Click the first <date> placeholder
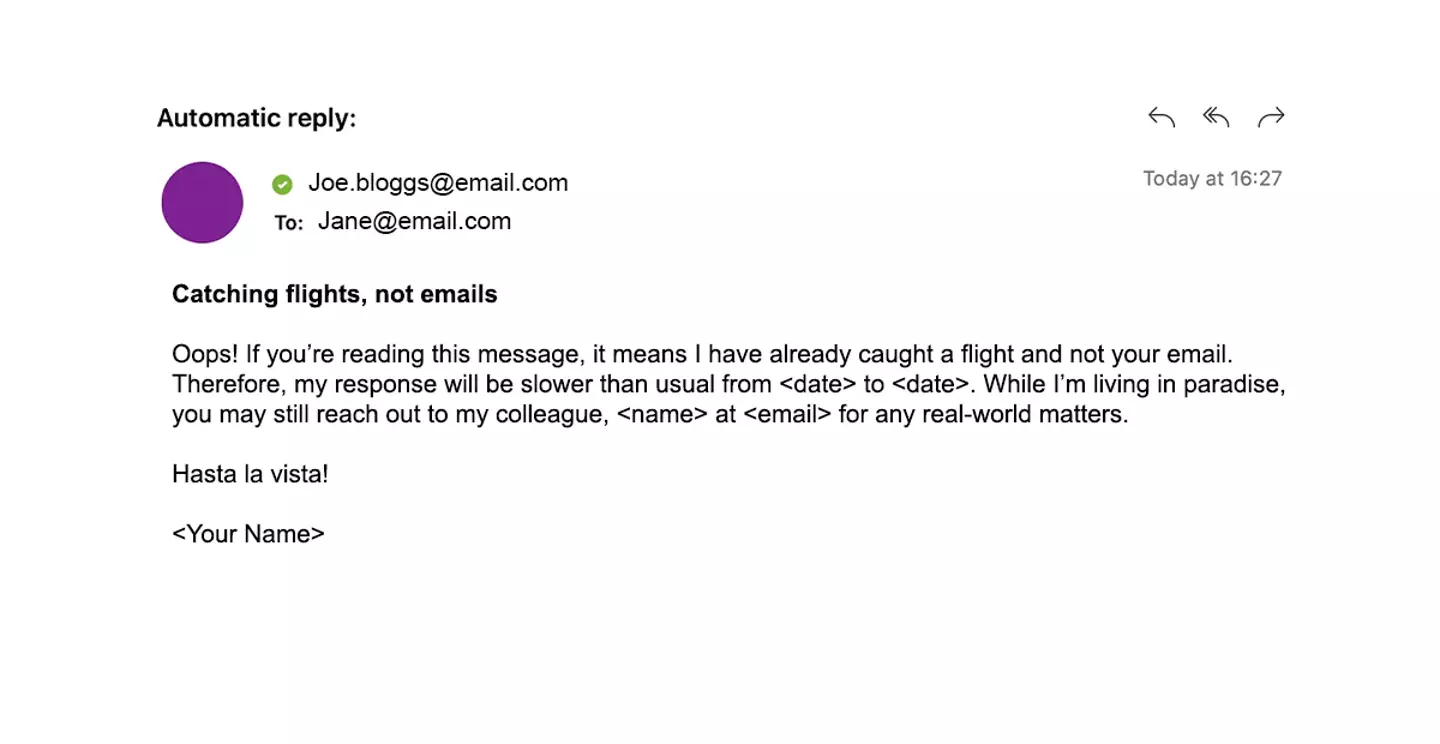 coord(820,384)
